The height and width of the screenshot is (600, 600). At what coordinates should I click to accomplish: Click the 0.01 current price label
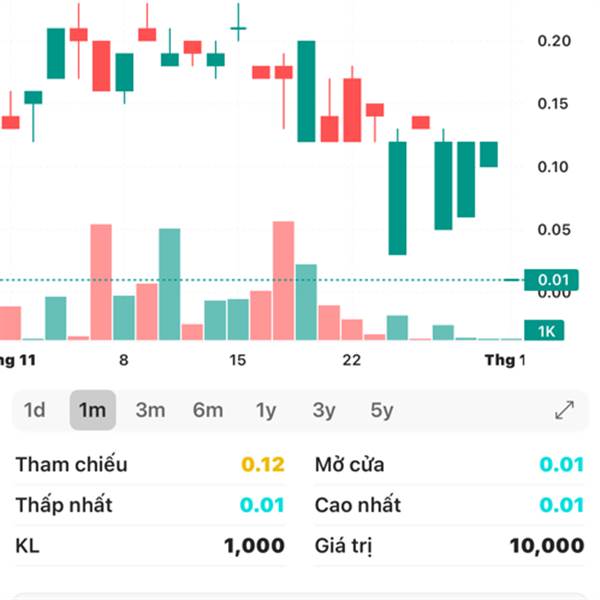point(553,279)
